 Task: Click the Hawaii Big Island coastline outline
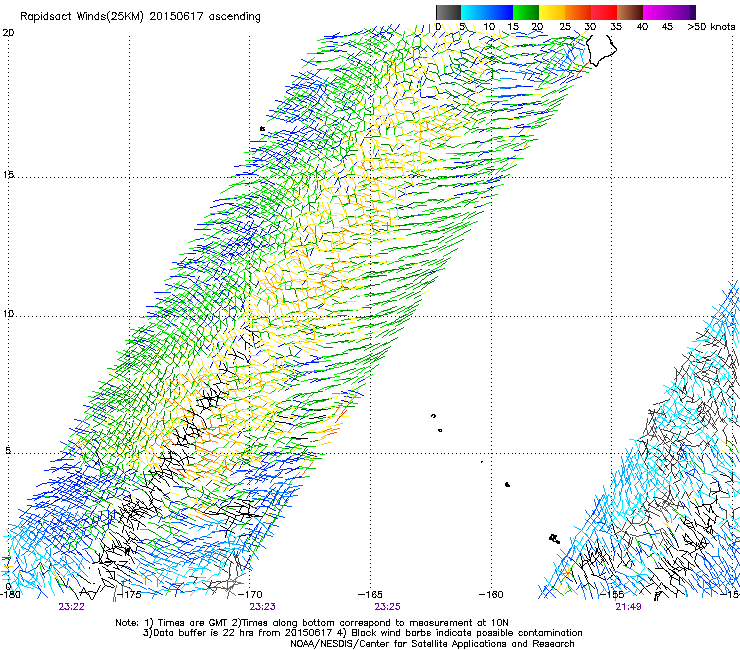pos(602,50)
